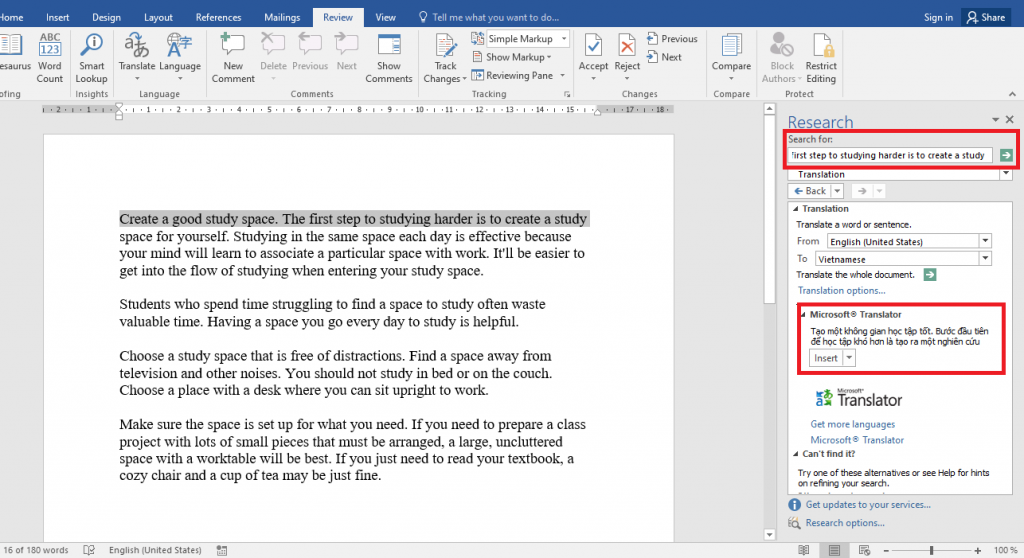Open the References ribbon tab
The height and width of the screenshot is (558, 1024).
click(218, 17)
